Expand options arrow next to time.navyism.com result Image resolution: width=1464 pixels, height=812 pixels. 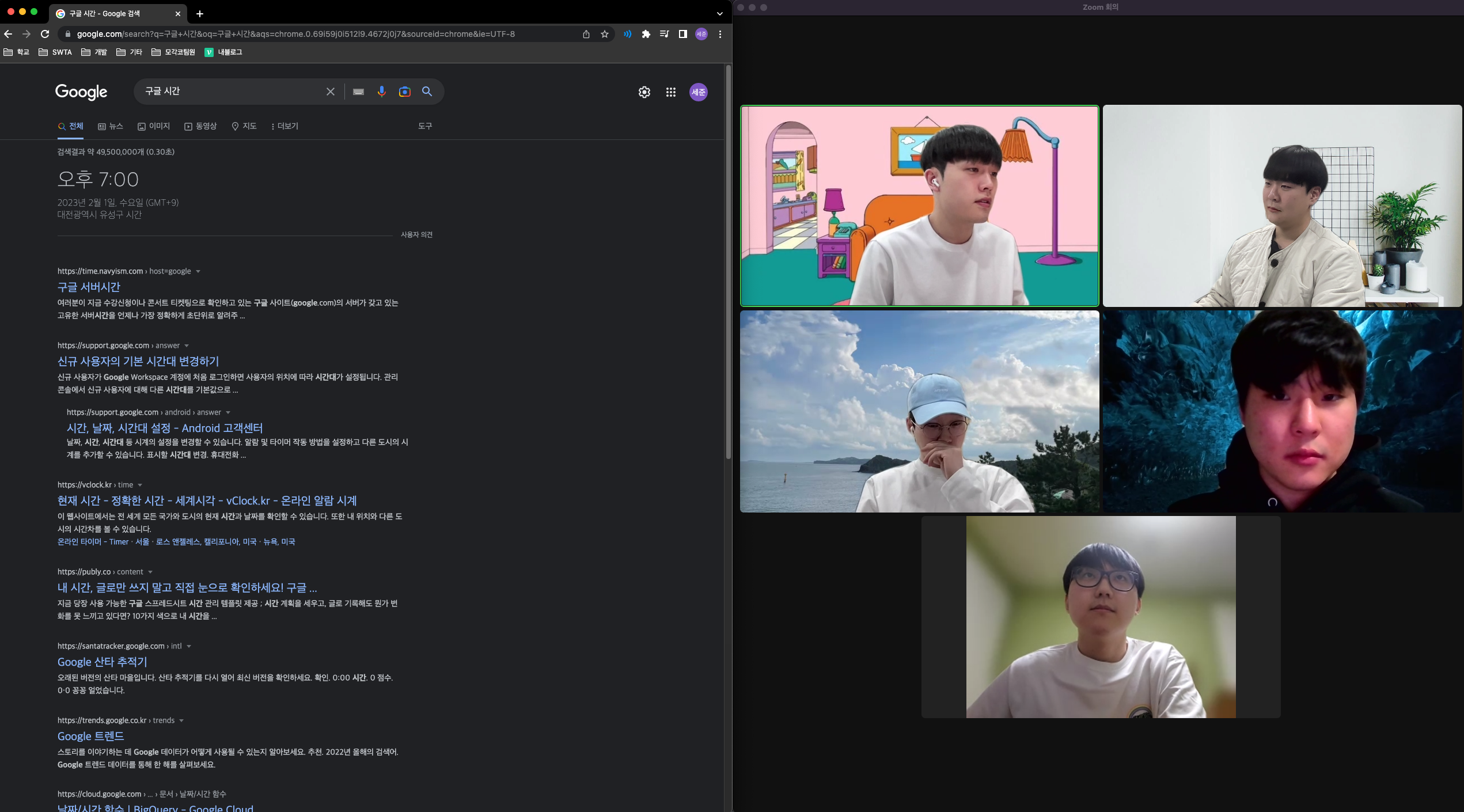coord(198,271)
